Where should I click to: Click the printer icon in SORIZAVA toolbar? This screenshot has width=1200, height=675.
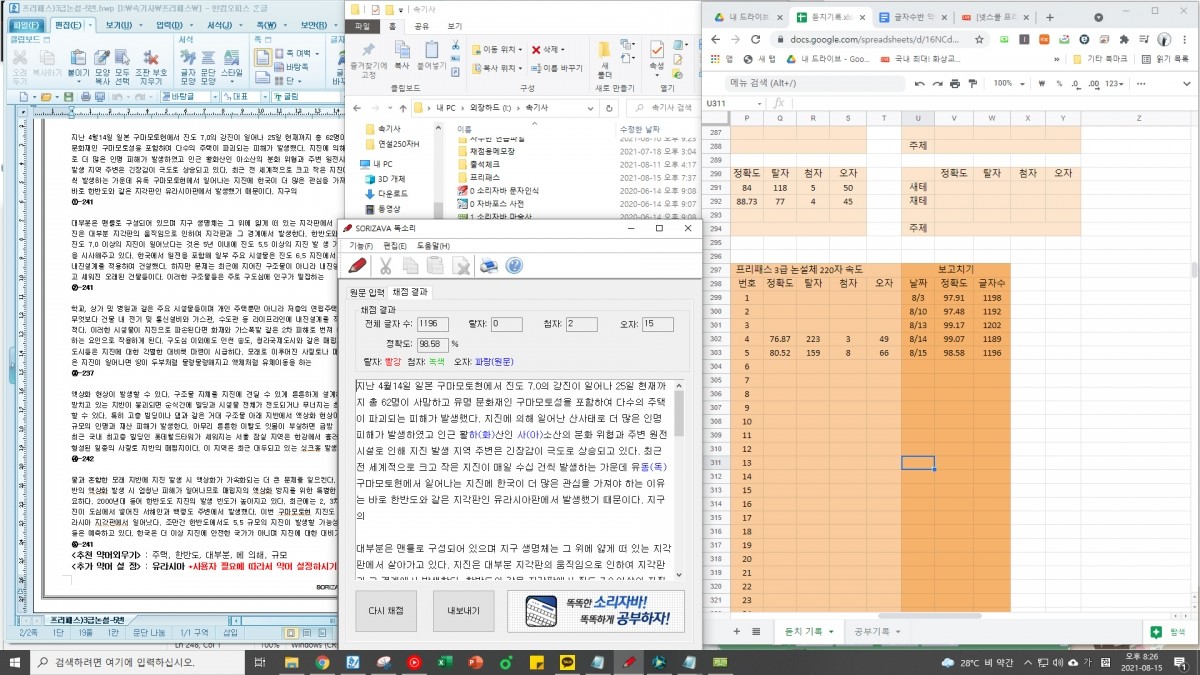[x=488, y=265]
